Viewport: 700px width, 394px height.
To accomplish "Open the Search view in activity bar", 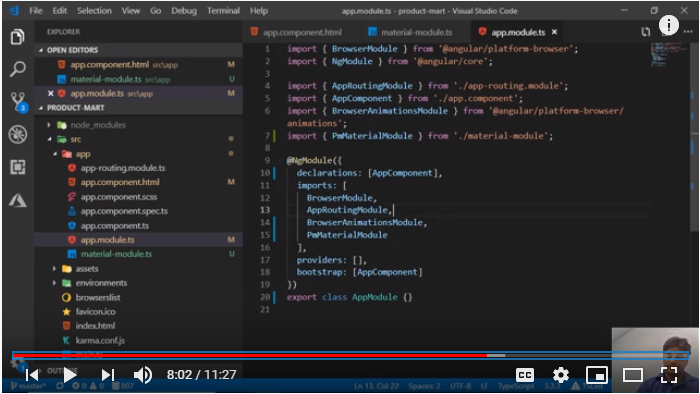I will coord(17,69).
